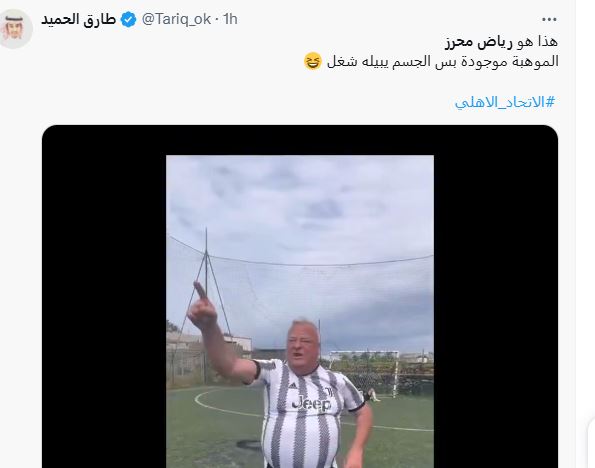
Task: Click the Jeep logo on the jersey
Action: click(311, 403)
